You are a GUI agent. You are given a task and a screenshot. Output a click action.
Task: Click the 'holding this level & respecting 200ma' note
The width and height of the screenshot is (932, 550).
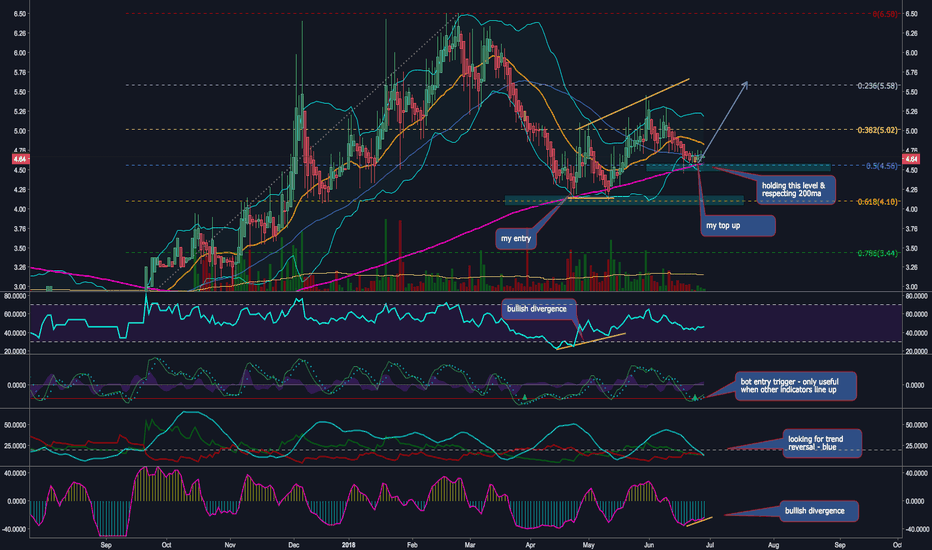[x=795, y=190]
